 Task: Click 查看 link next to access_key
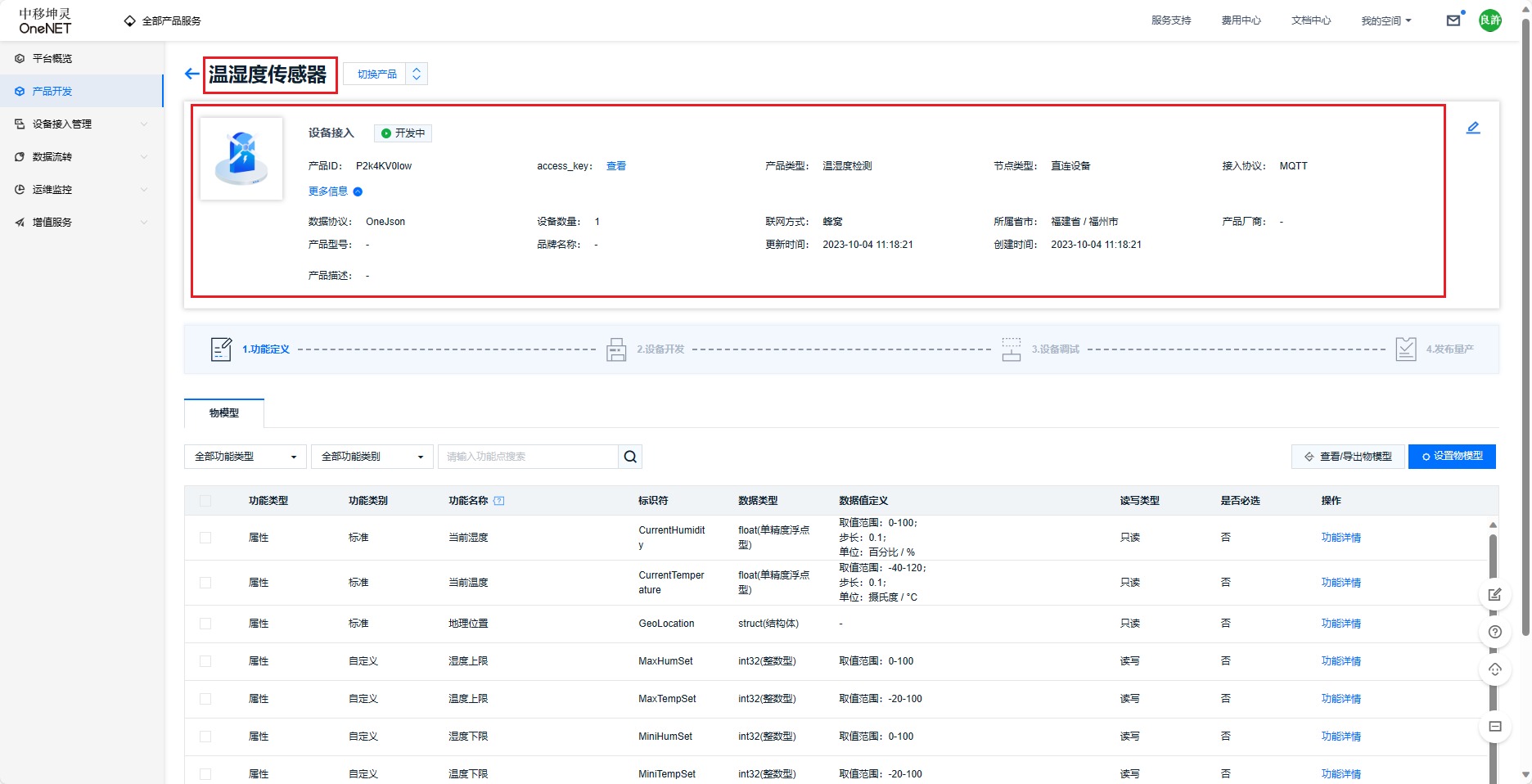click(x=616, y=166)
